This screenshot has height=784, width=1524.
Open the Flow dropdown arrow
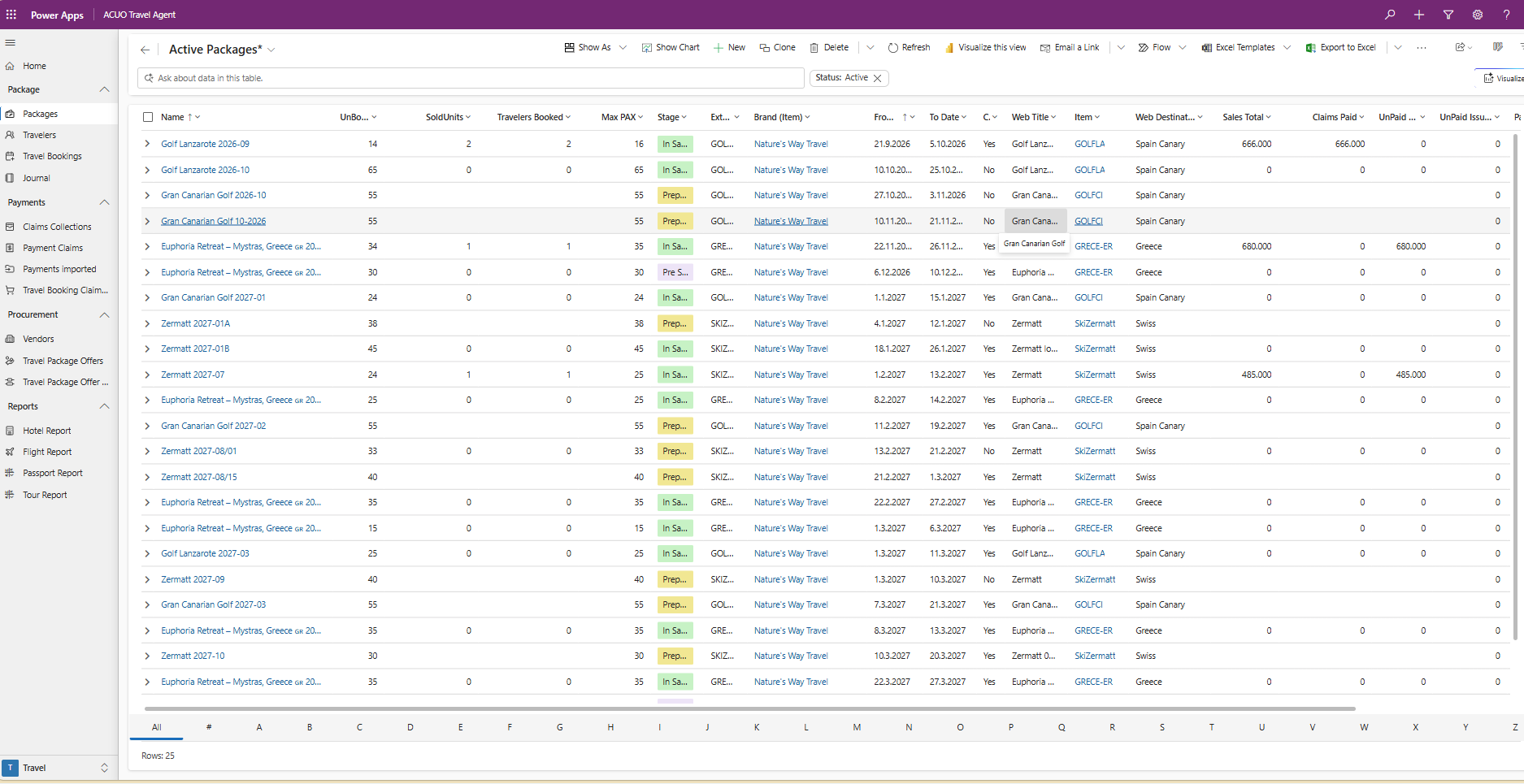click(x=1183, y=48)
